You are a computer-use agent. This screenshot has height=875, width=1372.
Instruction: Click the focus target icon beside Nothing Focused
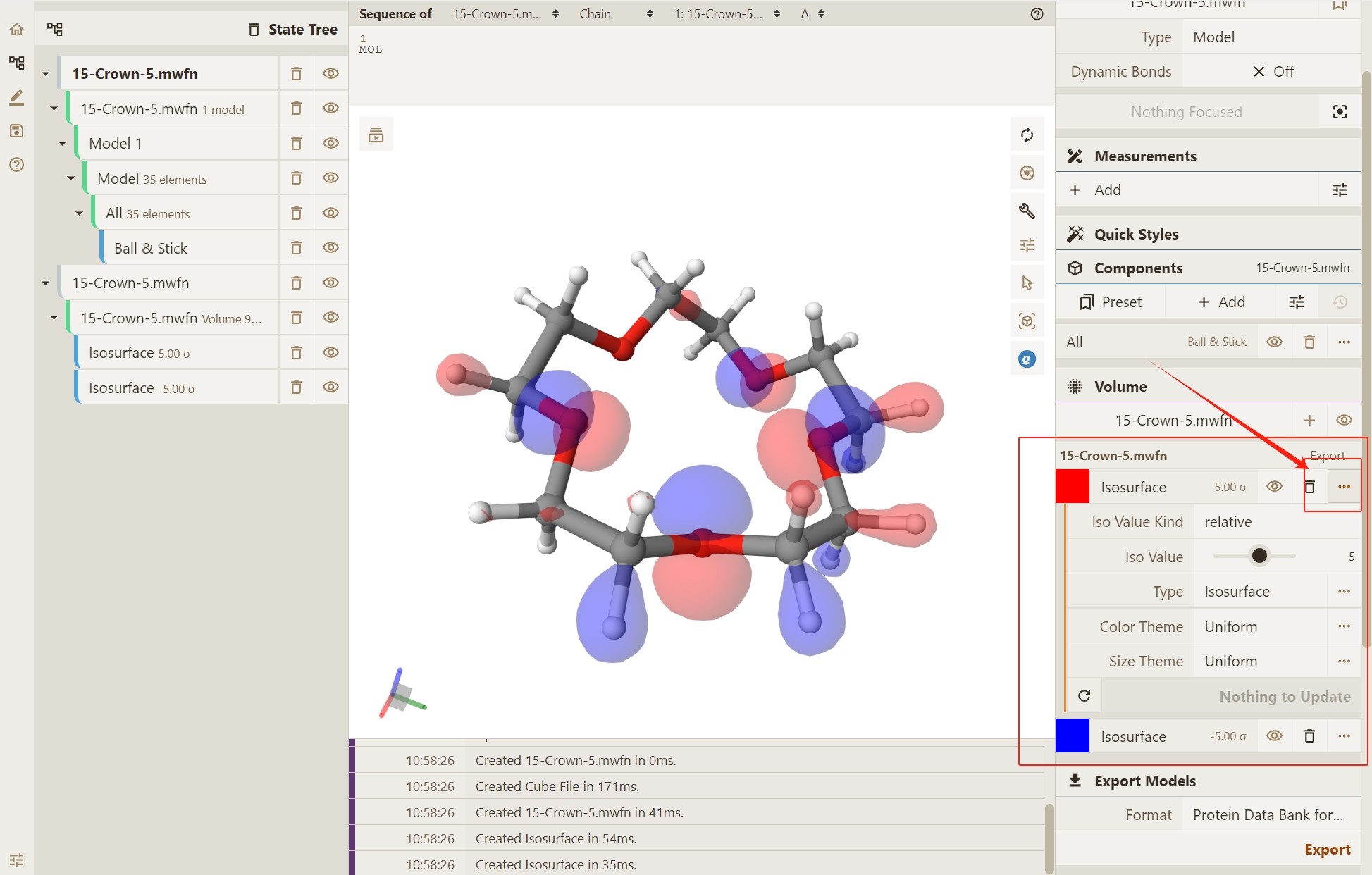[x=1340, y=112]
